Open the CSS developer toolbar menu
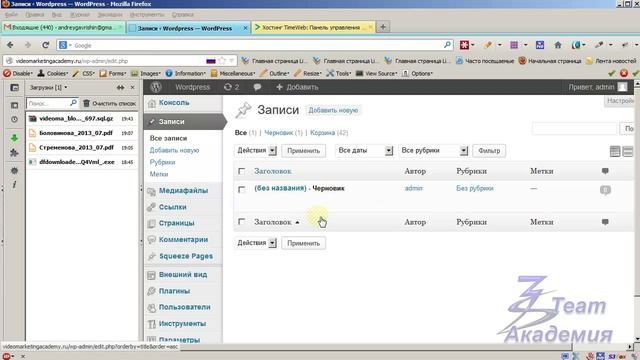Viewport: 640px width, 360px height. (x=84, y=73)
